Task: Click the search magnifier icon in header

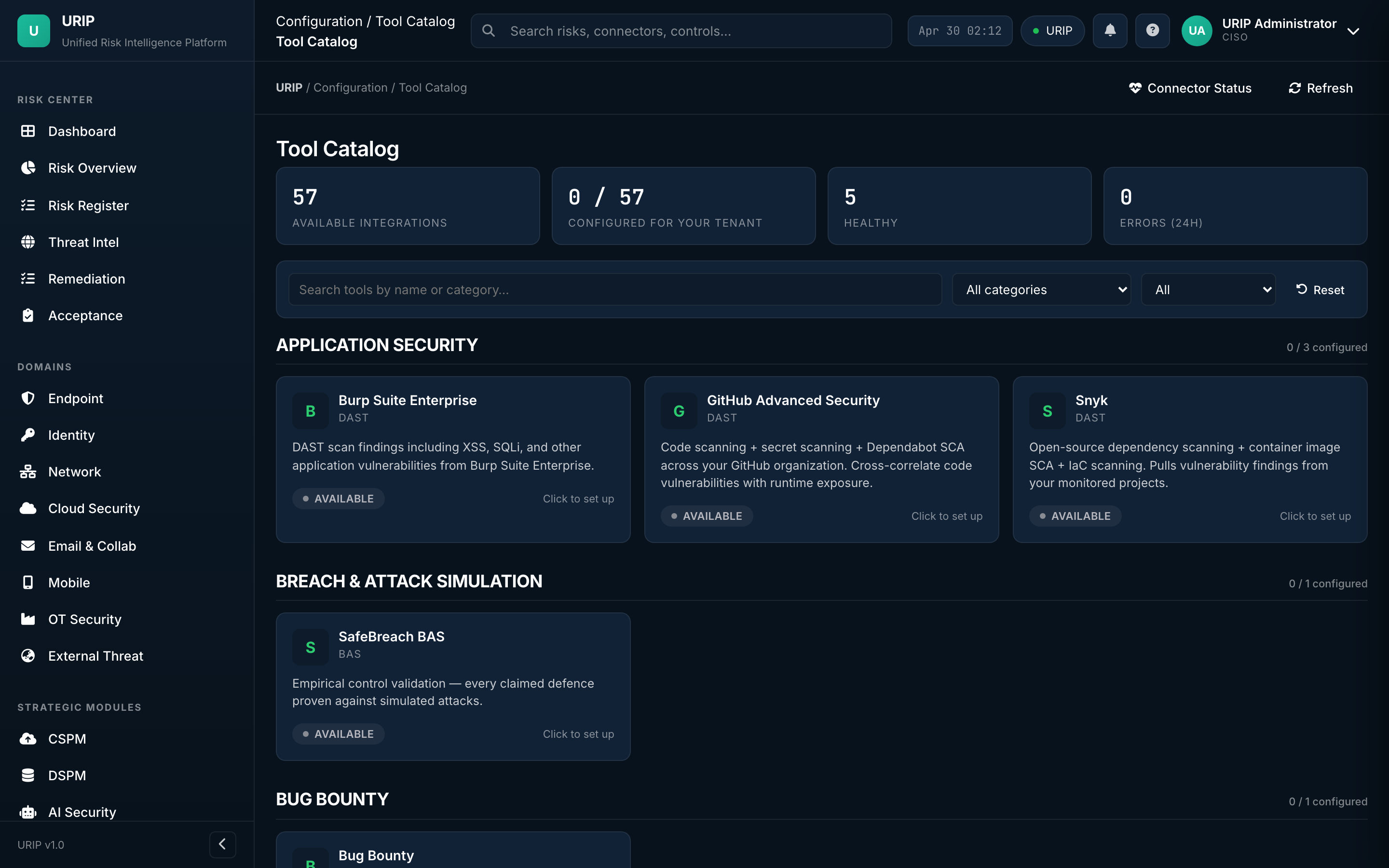Action: [489, 30]
